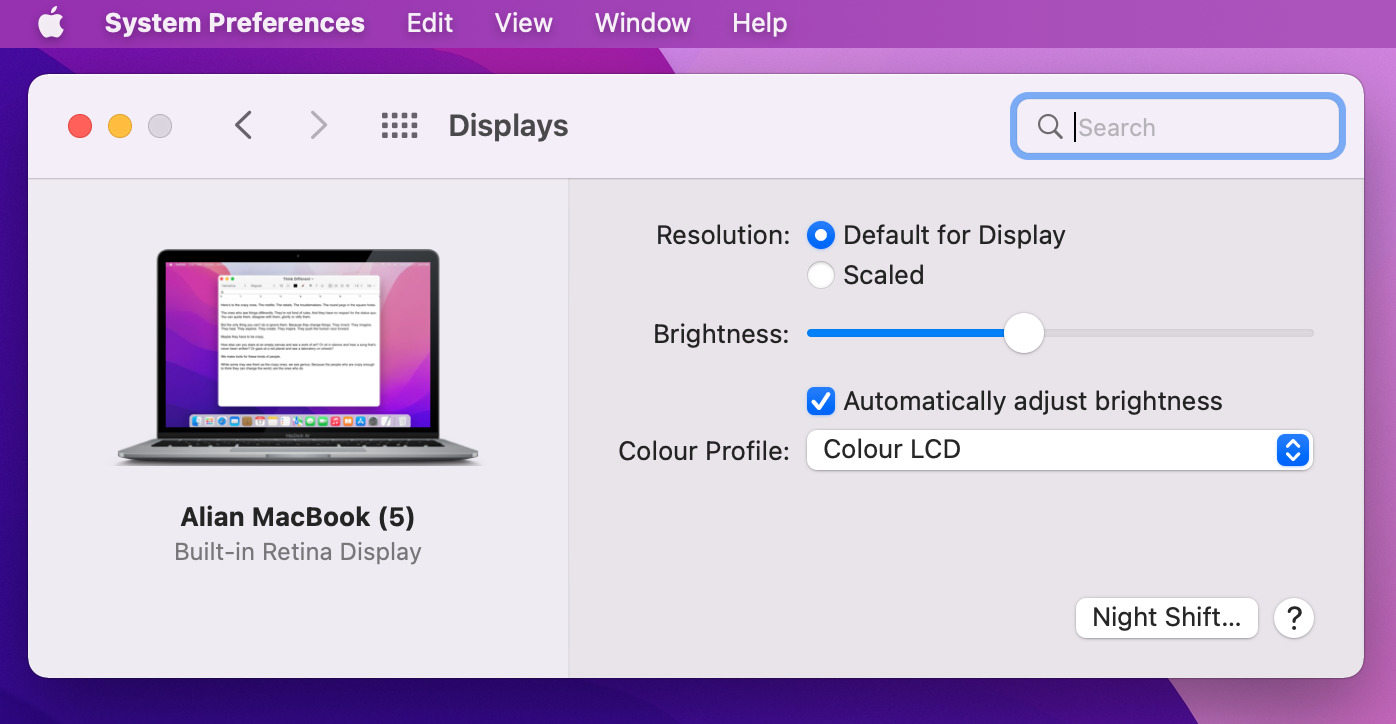Image resolution: width=1396 pixels, height=724 pixels.
Task: Open the Edit menu
Action: (x=430, y=23)
